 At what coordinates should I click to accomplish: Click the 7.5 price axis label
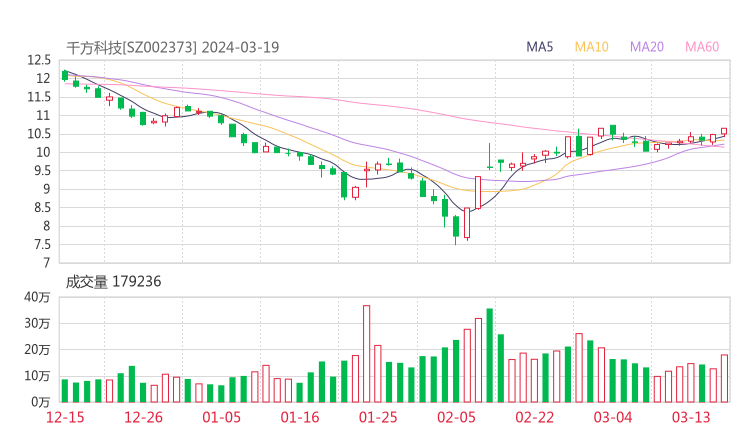(41, 245)
